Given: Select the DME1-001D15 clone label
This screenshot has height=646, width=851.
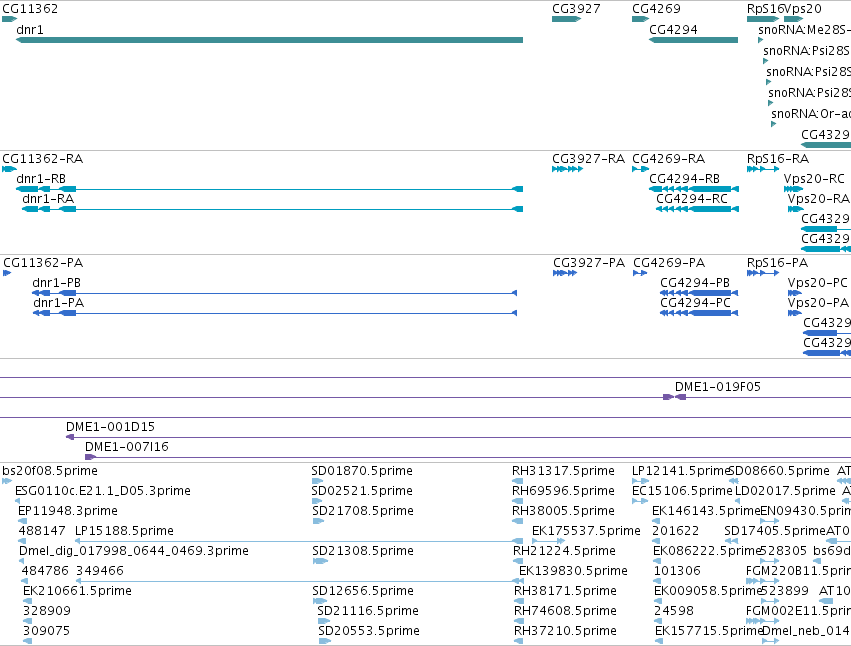Looking at the screenshot, I should coord(111,427).
